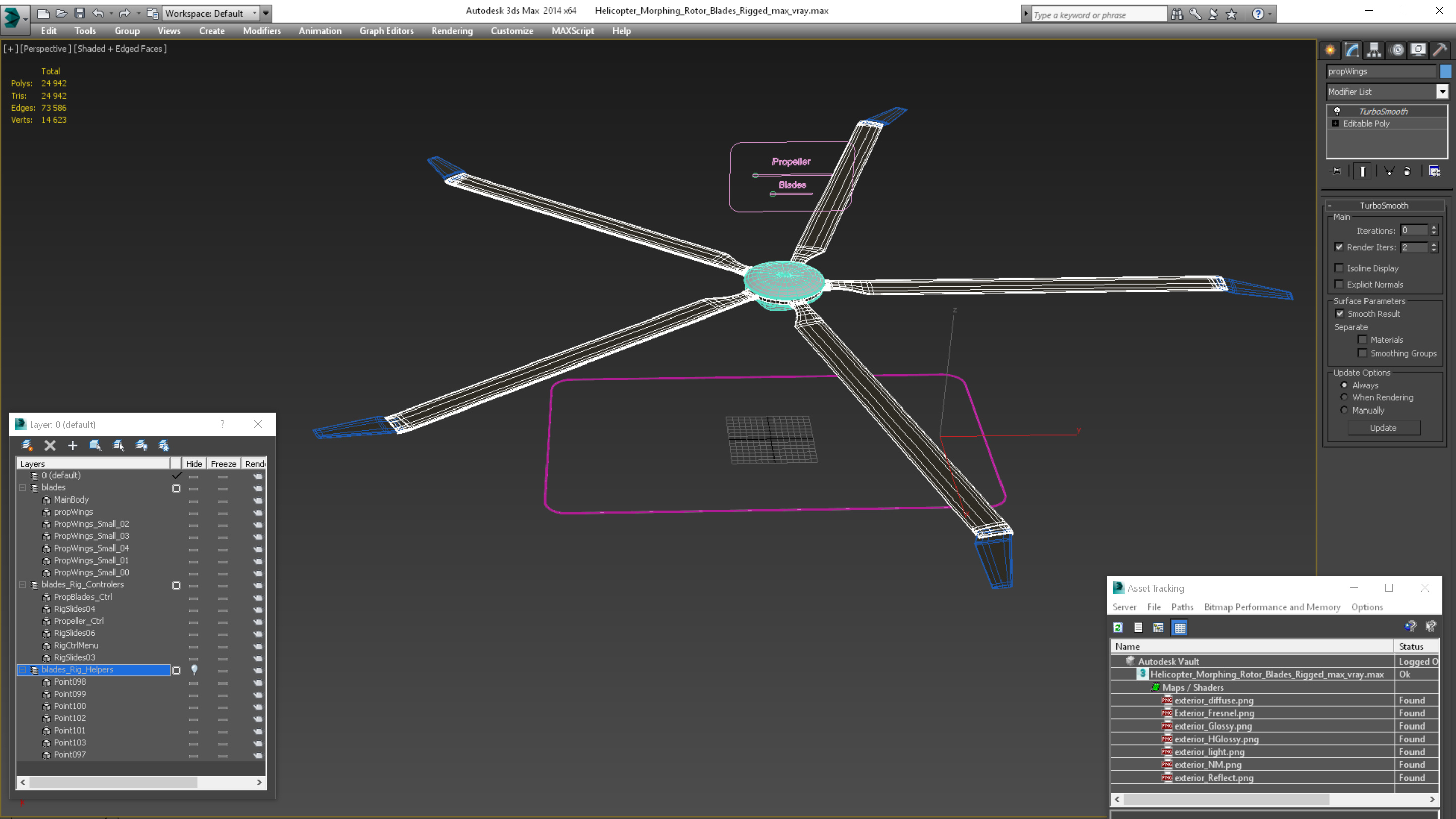Select the PropBlades_Ctrl layer item
The width and height of the screenshot is (1456, 819).
click(82, 597)
